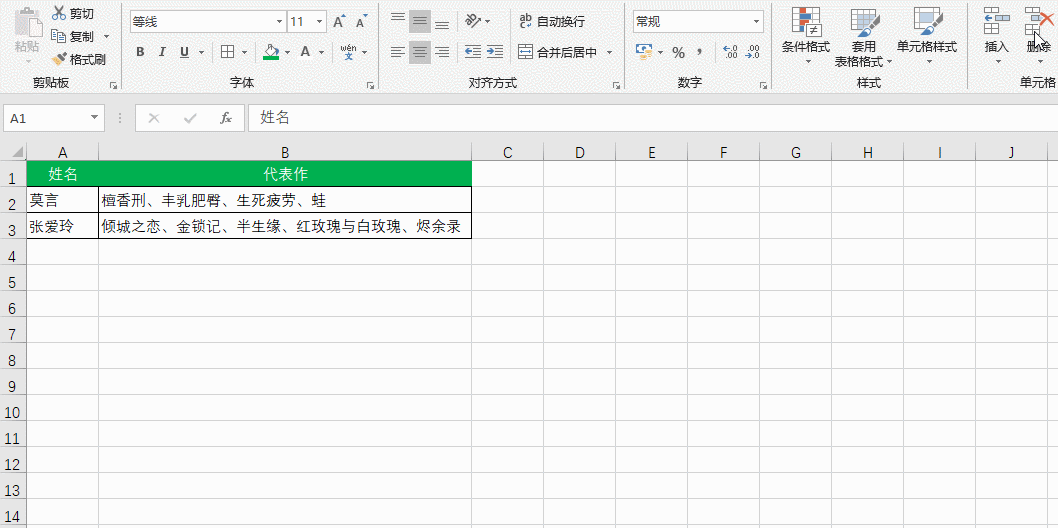Click the formula bar Cancel X

[x=154, y=118]
